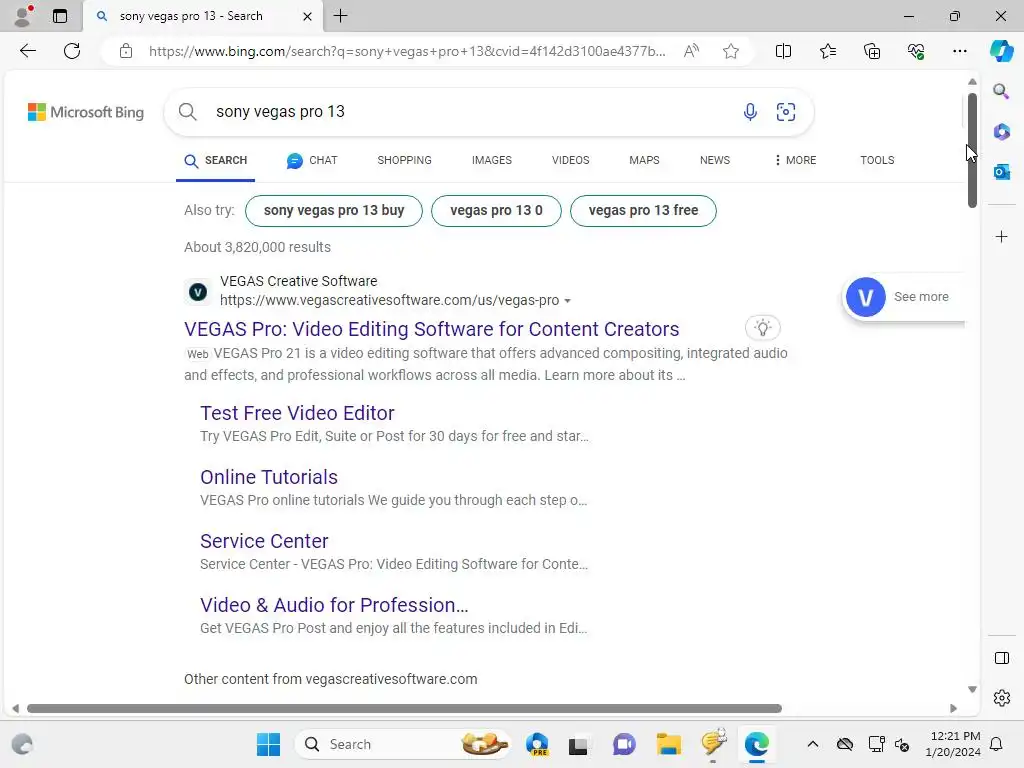
Task: Click the Edge icon on taskbar
Action: (x=757, y=744)
